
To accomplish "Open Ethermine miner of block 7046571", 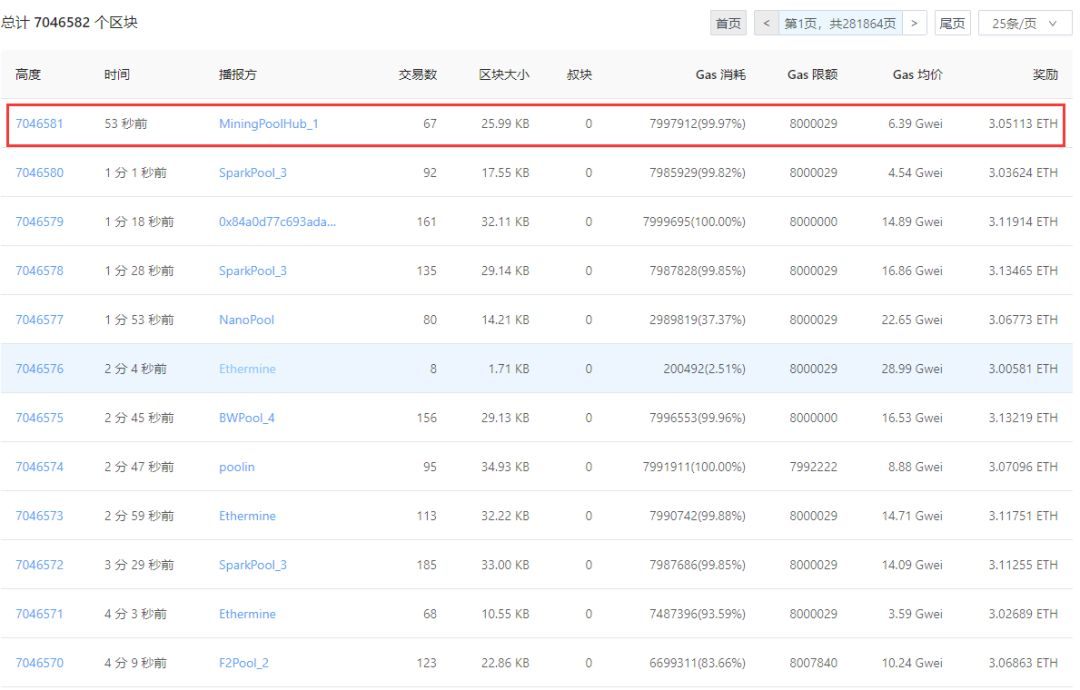I will (247, 614).
